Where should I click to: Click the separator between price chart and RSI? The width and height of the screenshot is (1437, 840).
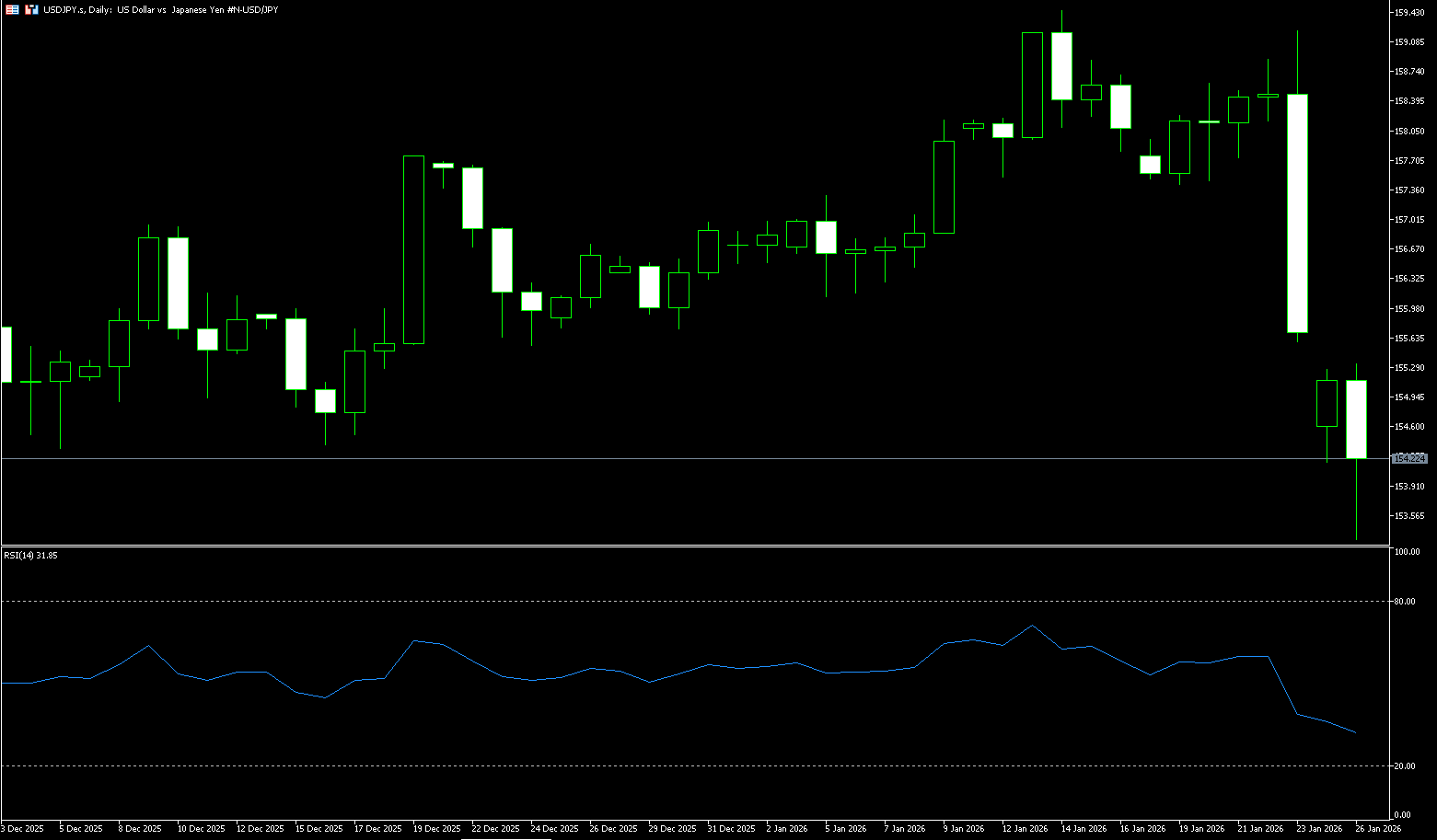(690, 547)
